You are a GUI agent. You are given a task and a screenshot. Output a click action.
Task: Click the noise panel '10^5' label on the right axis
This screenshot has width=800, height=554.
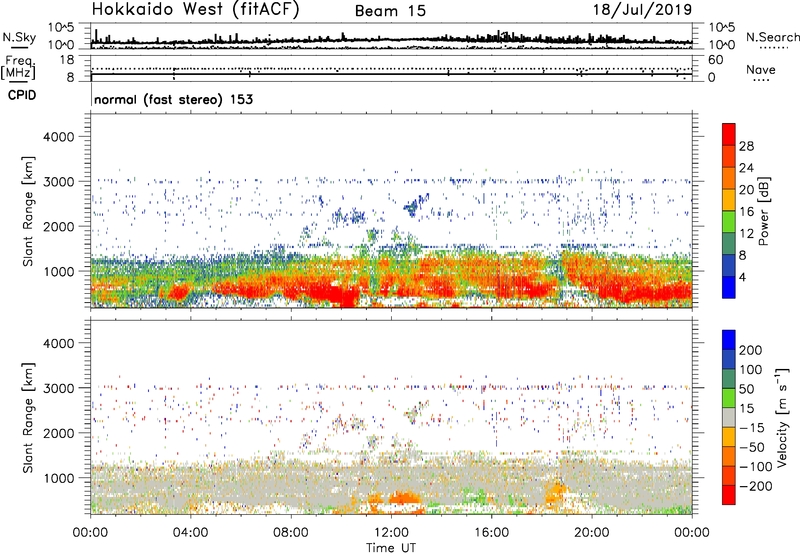click(x=721, y=27)
